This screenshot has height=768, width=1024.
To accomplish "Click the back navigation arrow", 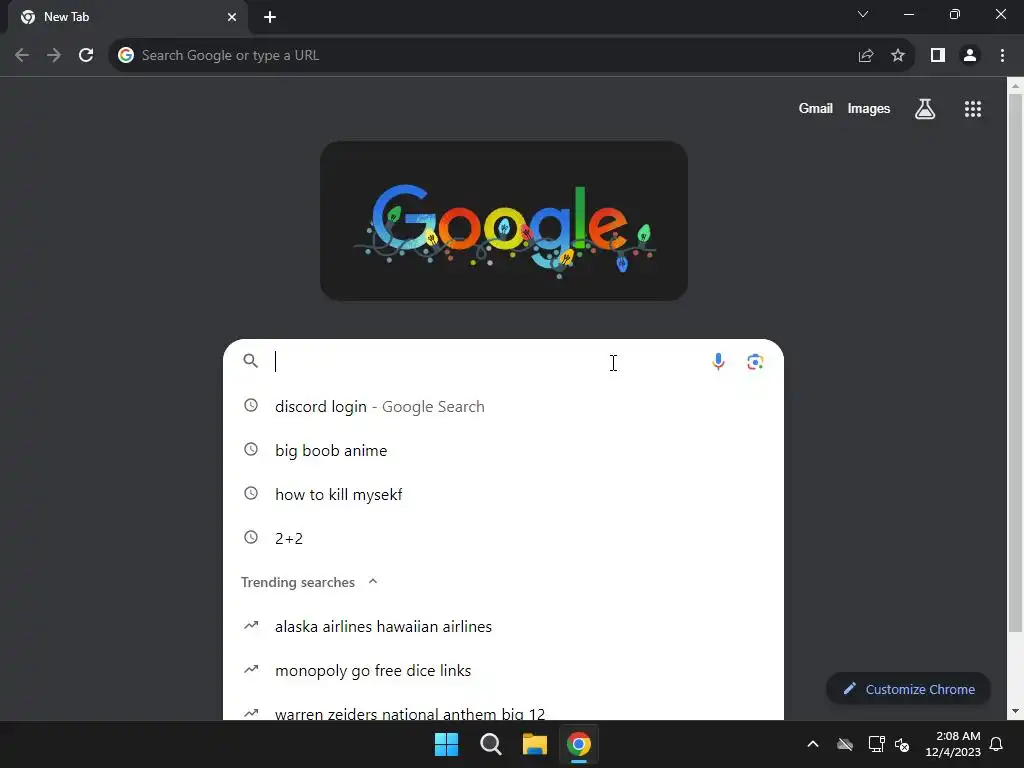I will (x=22, y=56).
